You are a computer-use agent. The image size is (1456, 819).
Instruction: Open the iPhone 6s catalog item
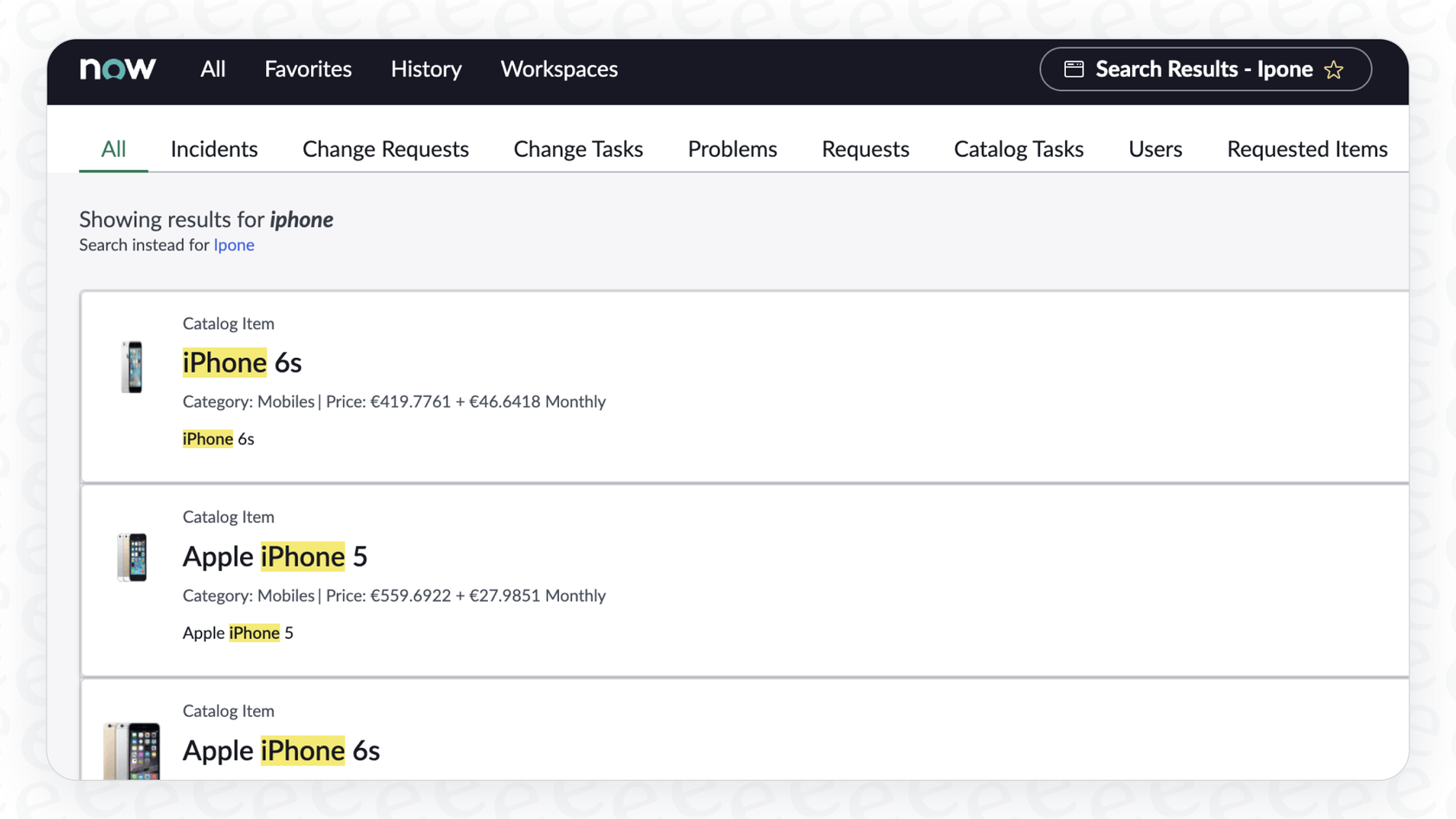coord(242,362)
